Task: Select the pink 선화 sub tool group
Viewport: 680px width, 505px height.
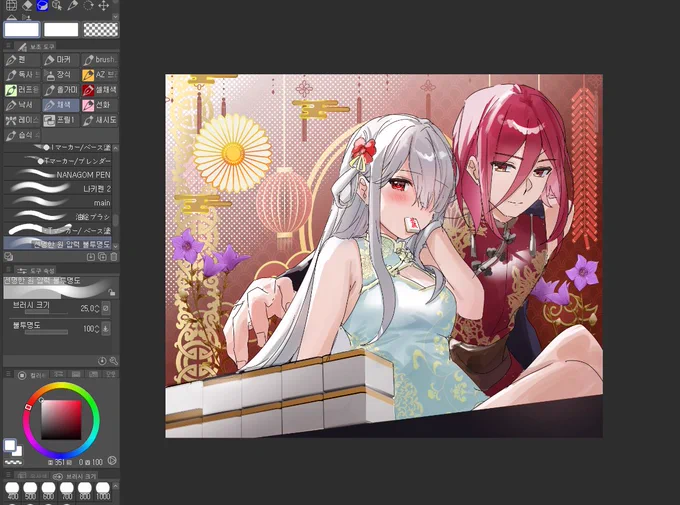Action: (x=100, y=105)
